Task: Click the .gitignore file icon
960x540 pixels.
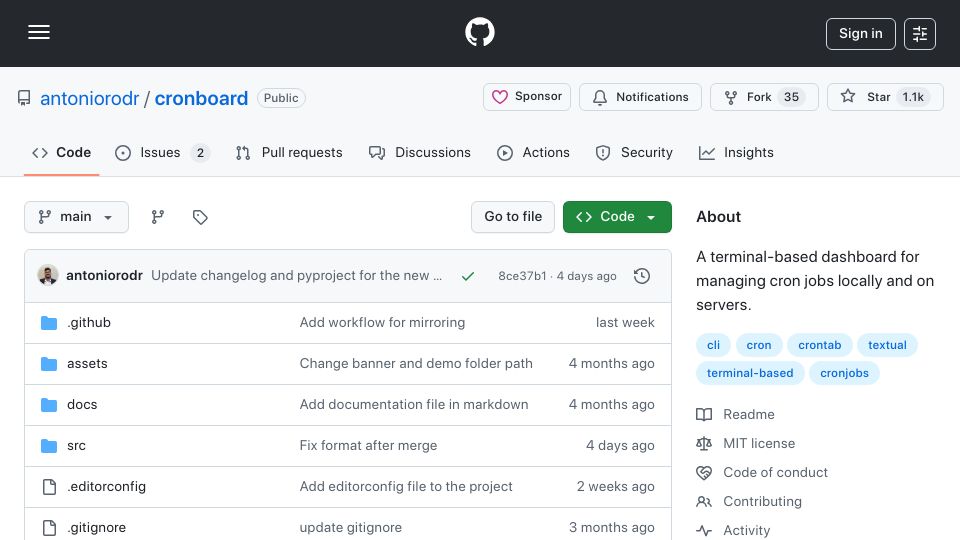Action: coord(49,528)
